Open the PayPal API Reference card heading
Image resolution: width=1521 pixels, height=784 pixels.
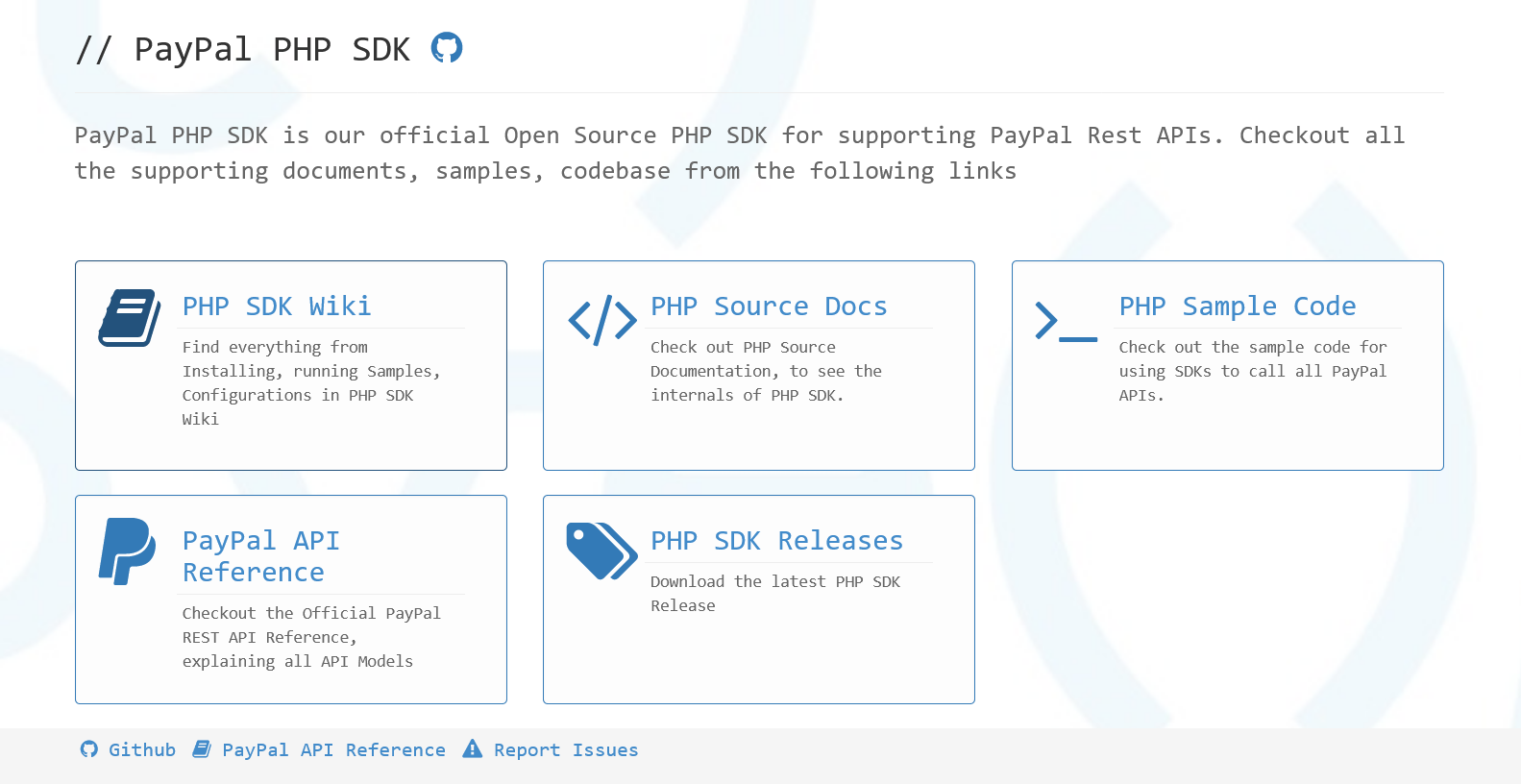point(261,556)
